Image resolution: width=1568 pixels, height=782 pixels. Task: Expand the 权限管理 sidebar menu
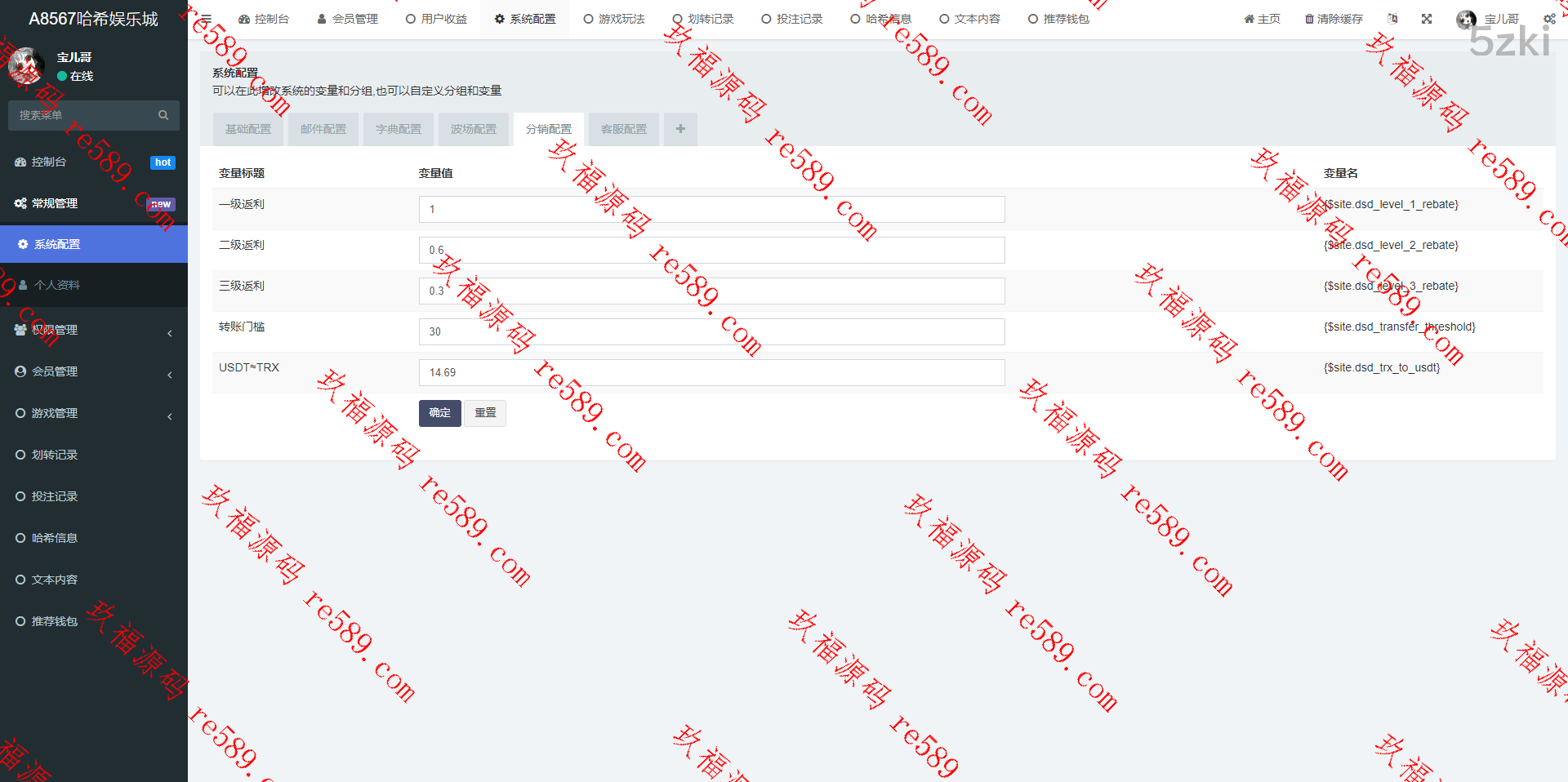(x=94, y=330)
